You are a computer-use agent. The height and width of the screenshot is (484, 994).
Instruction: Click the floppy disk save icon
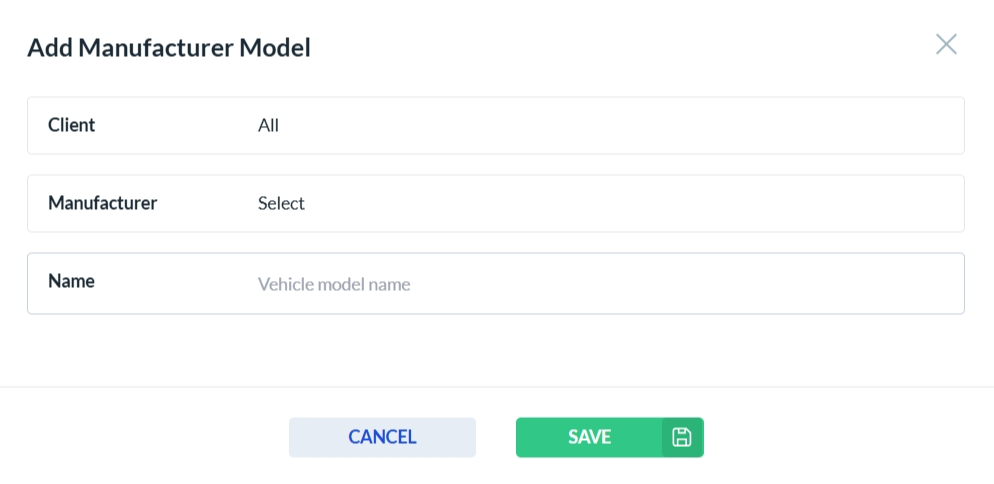[682, 437]
